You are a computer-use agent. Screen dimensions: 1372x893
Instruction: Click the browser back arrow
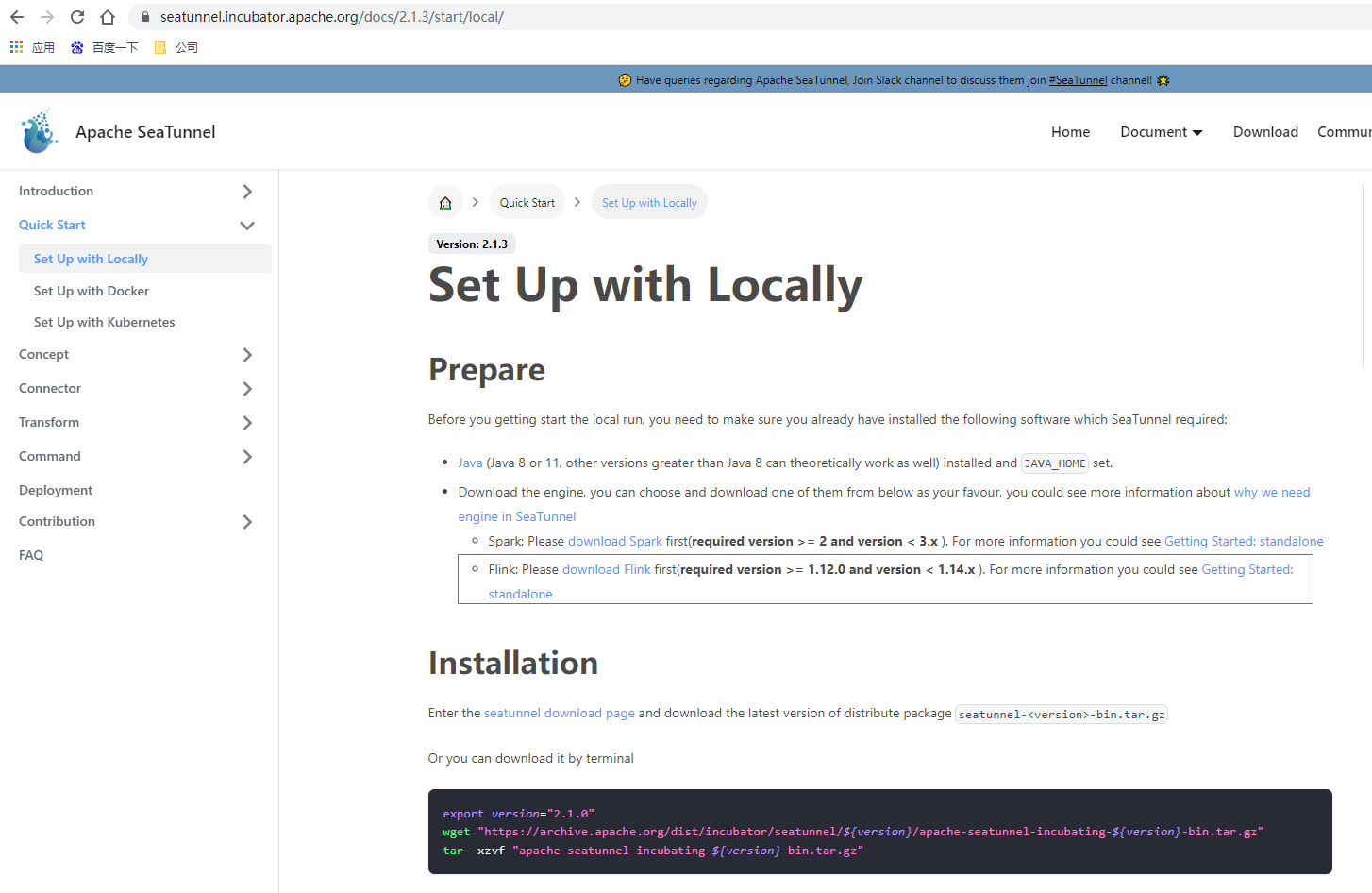[x=17, y=17]
